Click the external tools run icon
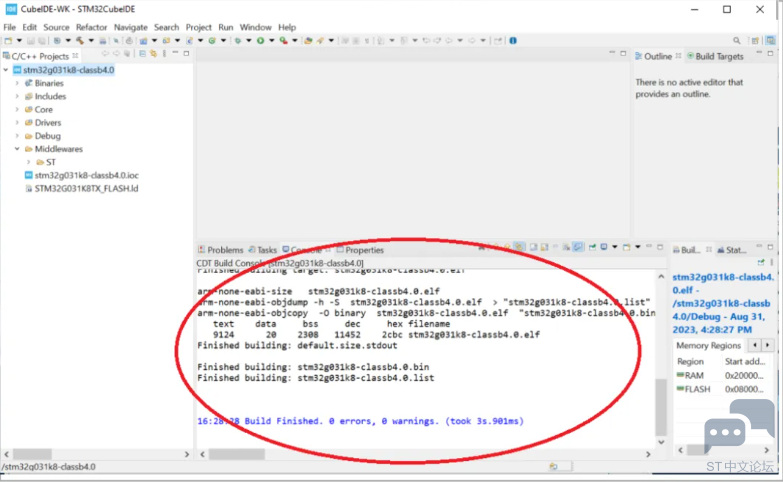 (284, 40)
